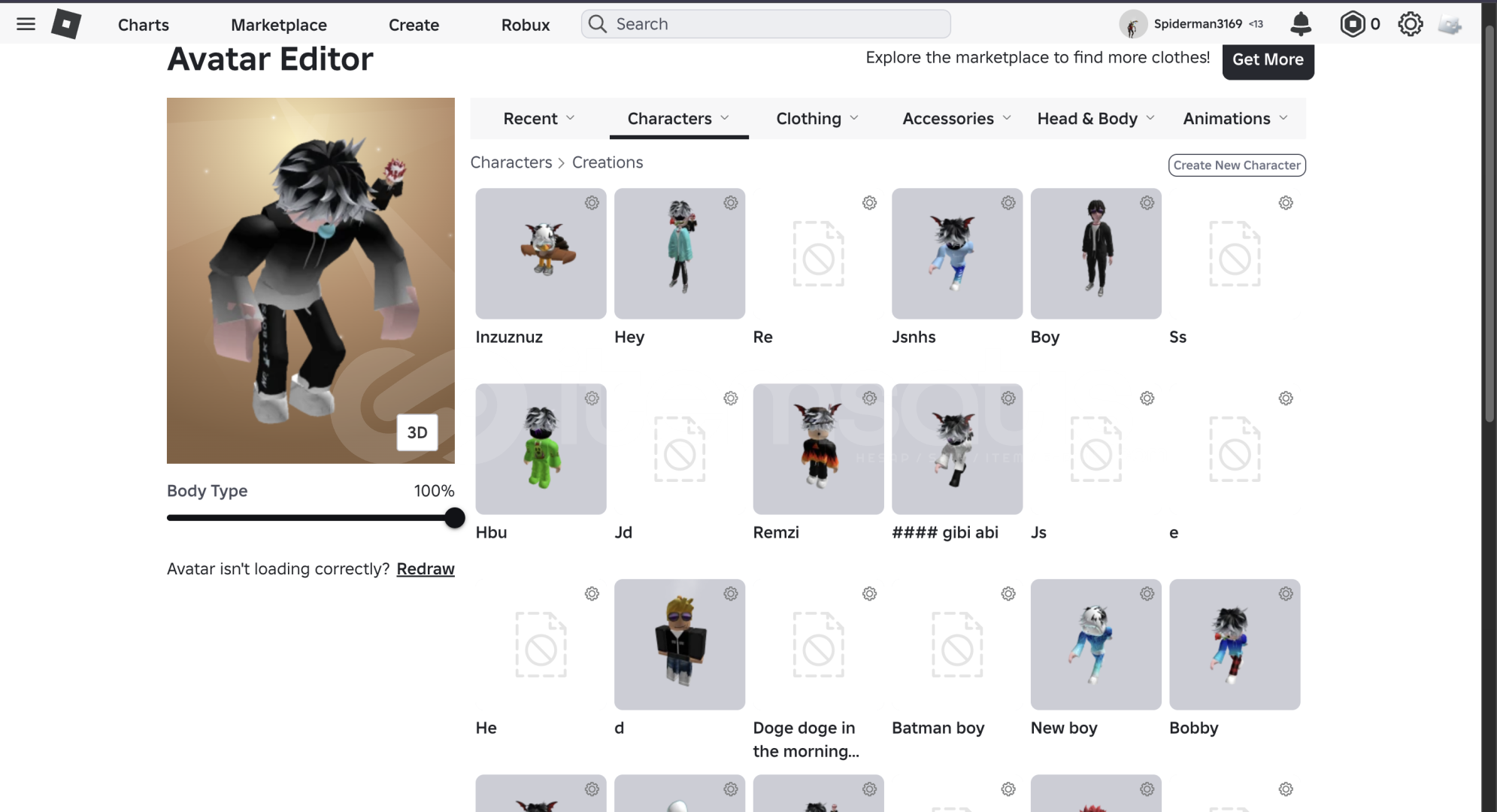Image resolution: width=1497 pixels, height=812 pixels.
Task: Click the Spiderman3169 username
Action: pos(1198,24)
